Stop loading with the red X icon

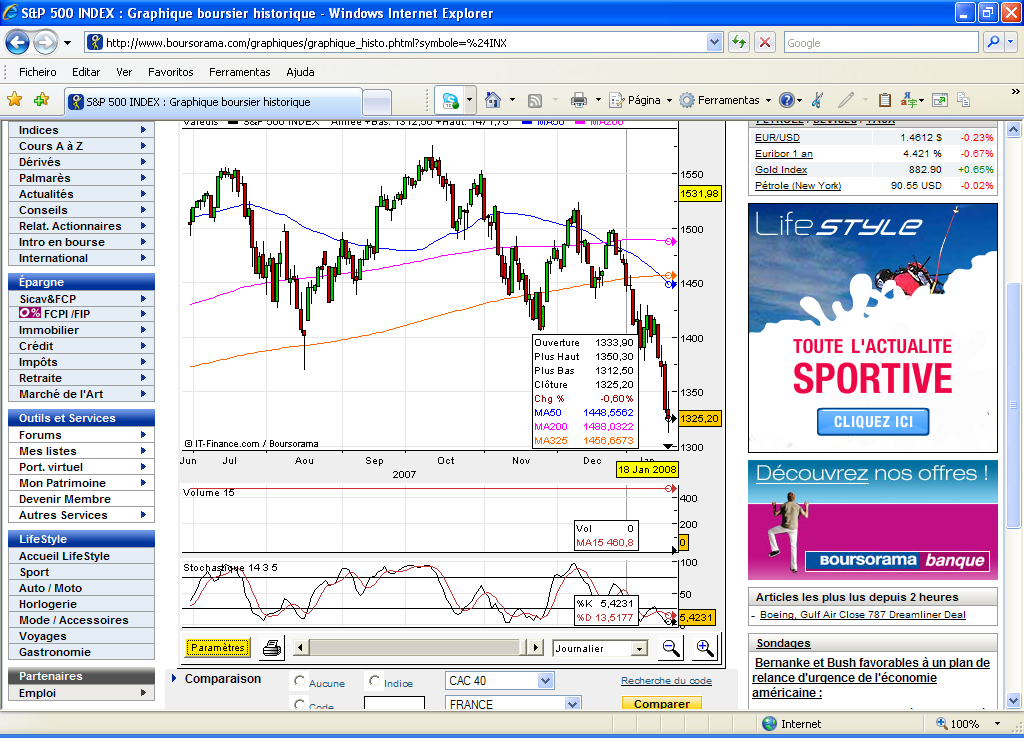point(764,42)
